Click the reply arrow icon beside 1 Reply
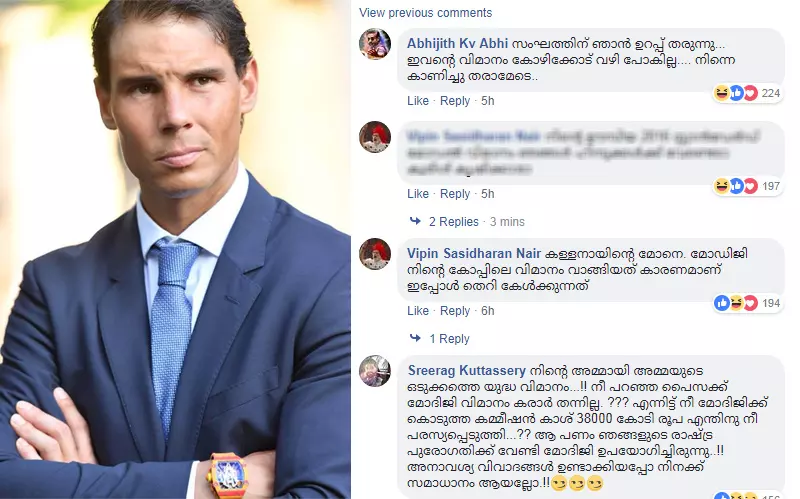 click(x=415, y=338)
